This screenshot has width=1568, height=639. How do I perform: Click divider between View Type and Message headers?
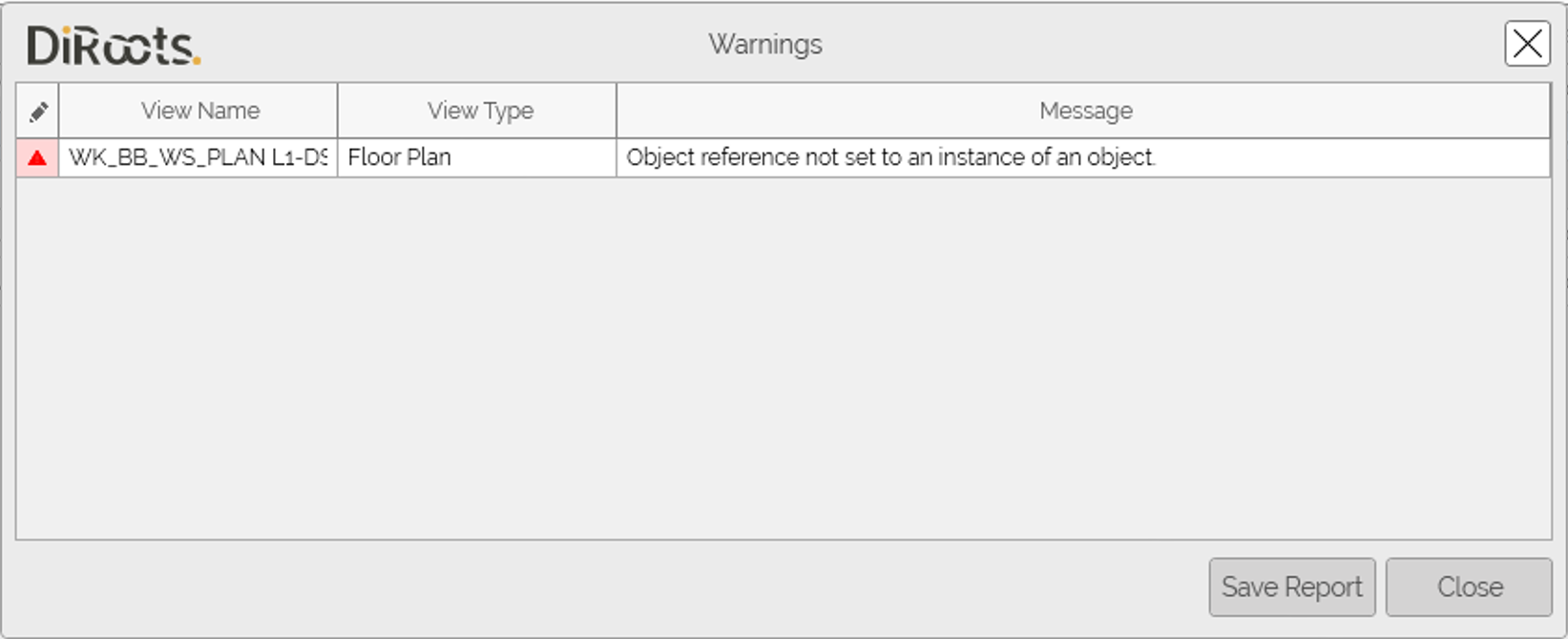pyautogui.click(x=617, y=111)
